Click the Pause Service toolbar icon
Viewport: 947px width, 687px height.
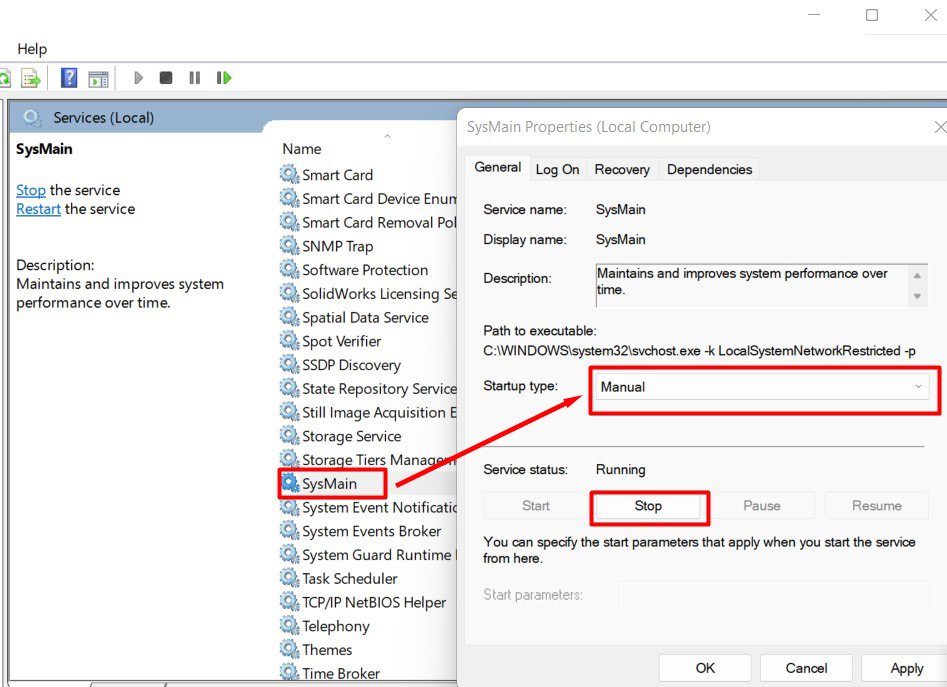[194, 78]
